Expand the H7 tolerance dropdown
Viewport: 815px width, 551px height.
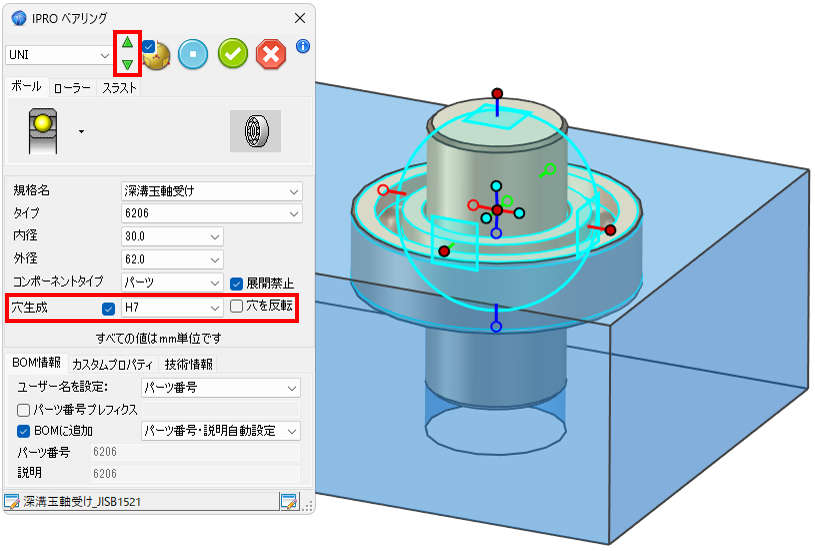coord(172,308)
